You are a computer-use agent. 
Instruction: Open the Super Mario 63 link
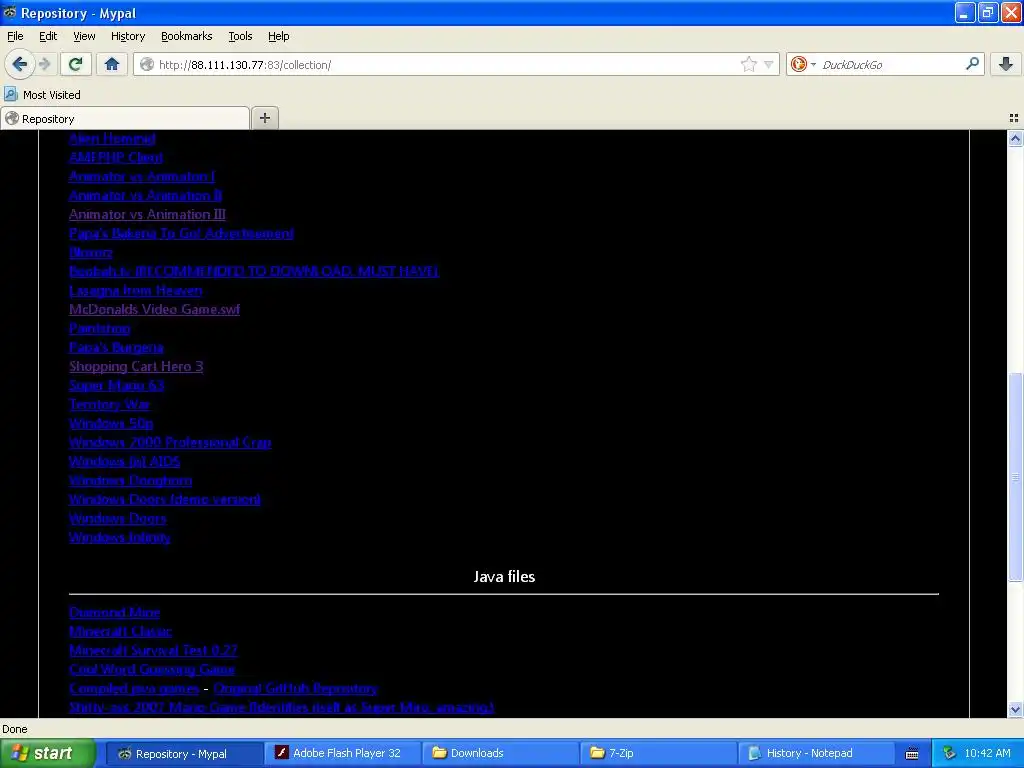(117, 385)
